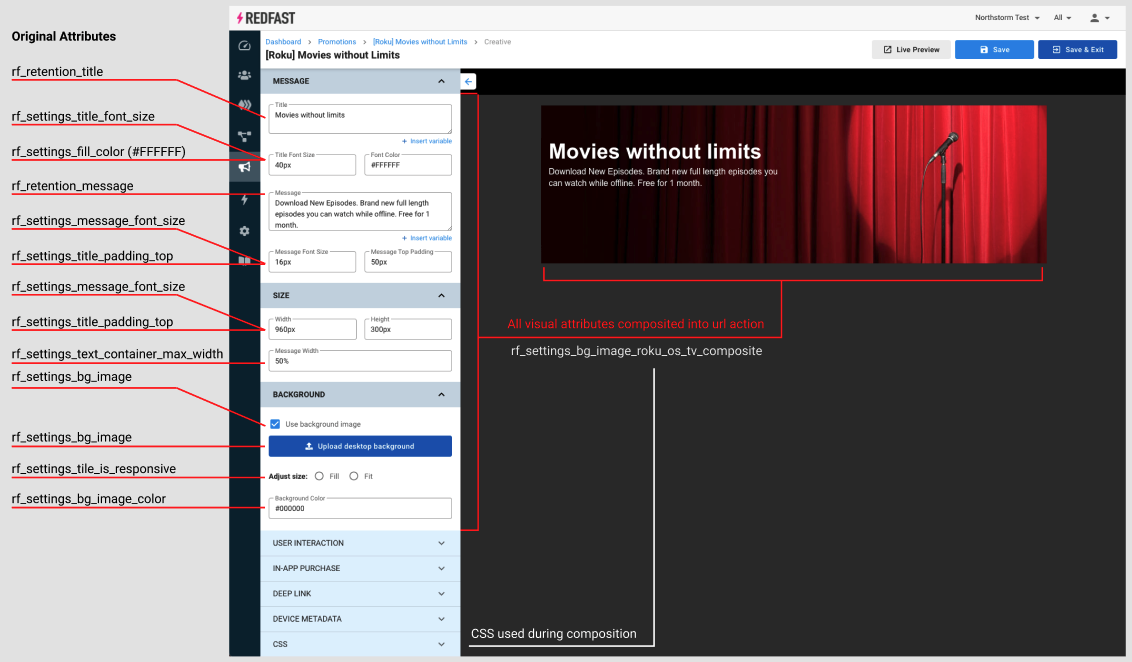This screenshot has height=662, width=1132.
Task: Expand the USER INTERACTION section
Action: click(360, 544)
